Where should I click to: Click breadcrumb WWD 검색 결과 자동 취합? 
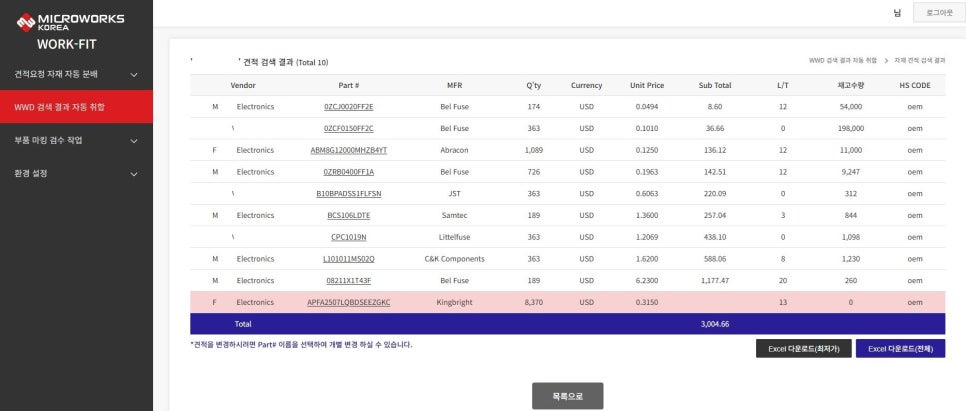[843, 60]
